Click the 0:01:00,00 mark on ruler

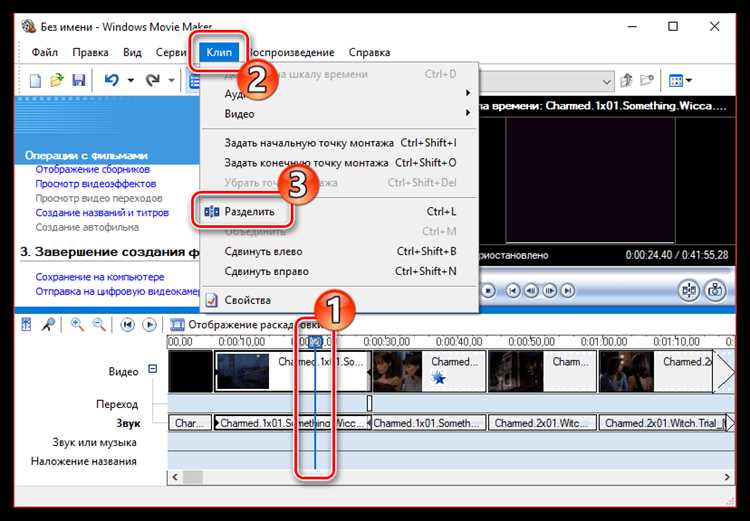coord(603,342)
